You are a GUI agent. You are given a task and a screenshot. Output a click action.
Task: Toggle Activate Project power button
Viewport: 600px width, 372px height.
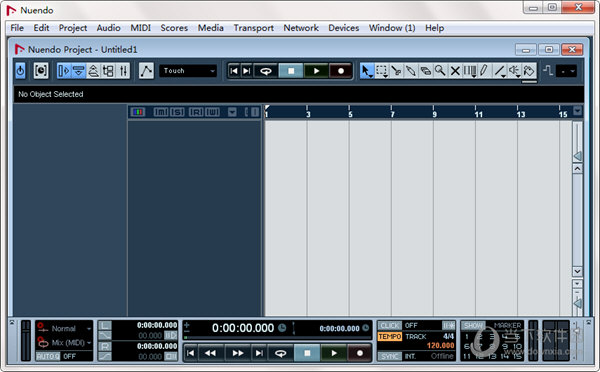pos(20,71)
